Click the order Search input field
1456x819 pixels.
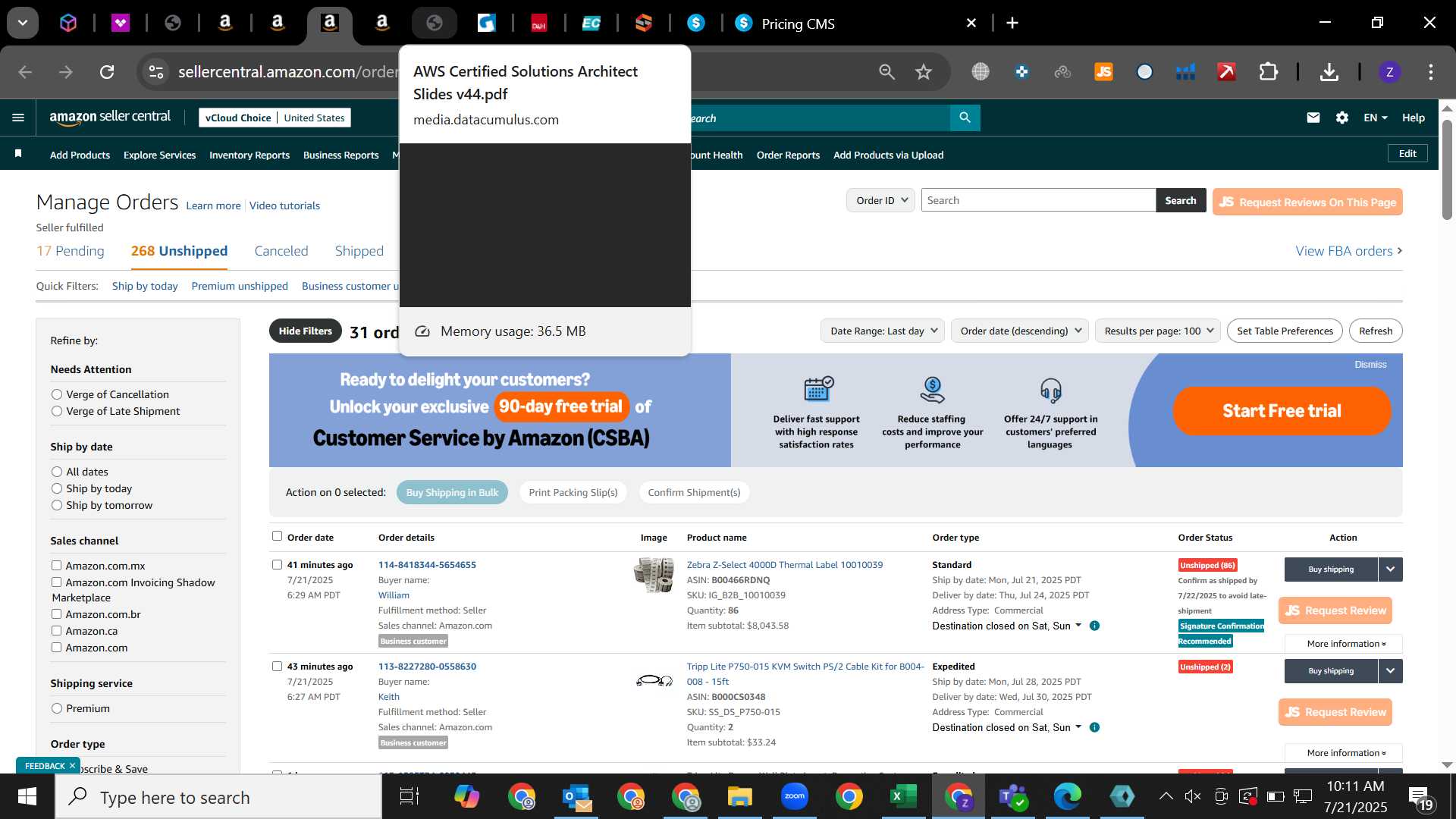(1038, 200)
